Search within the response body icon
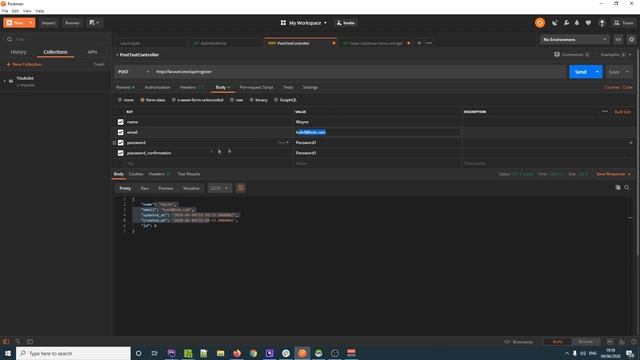 tap(627, 187)
